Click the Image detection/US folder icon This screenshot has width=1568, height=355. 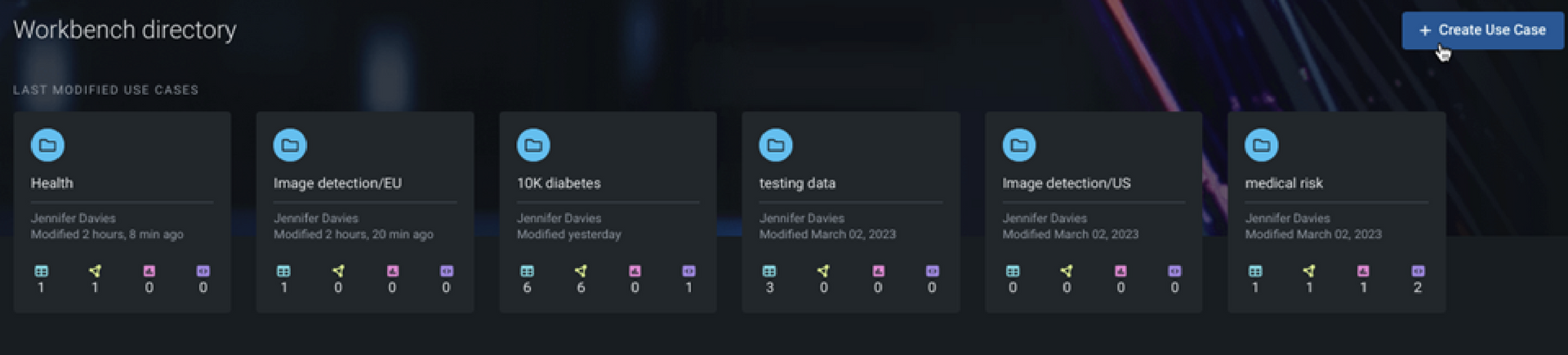[1019, 145]
